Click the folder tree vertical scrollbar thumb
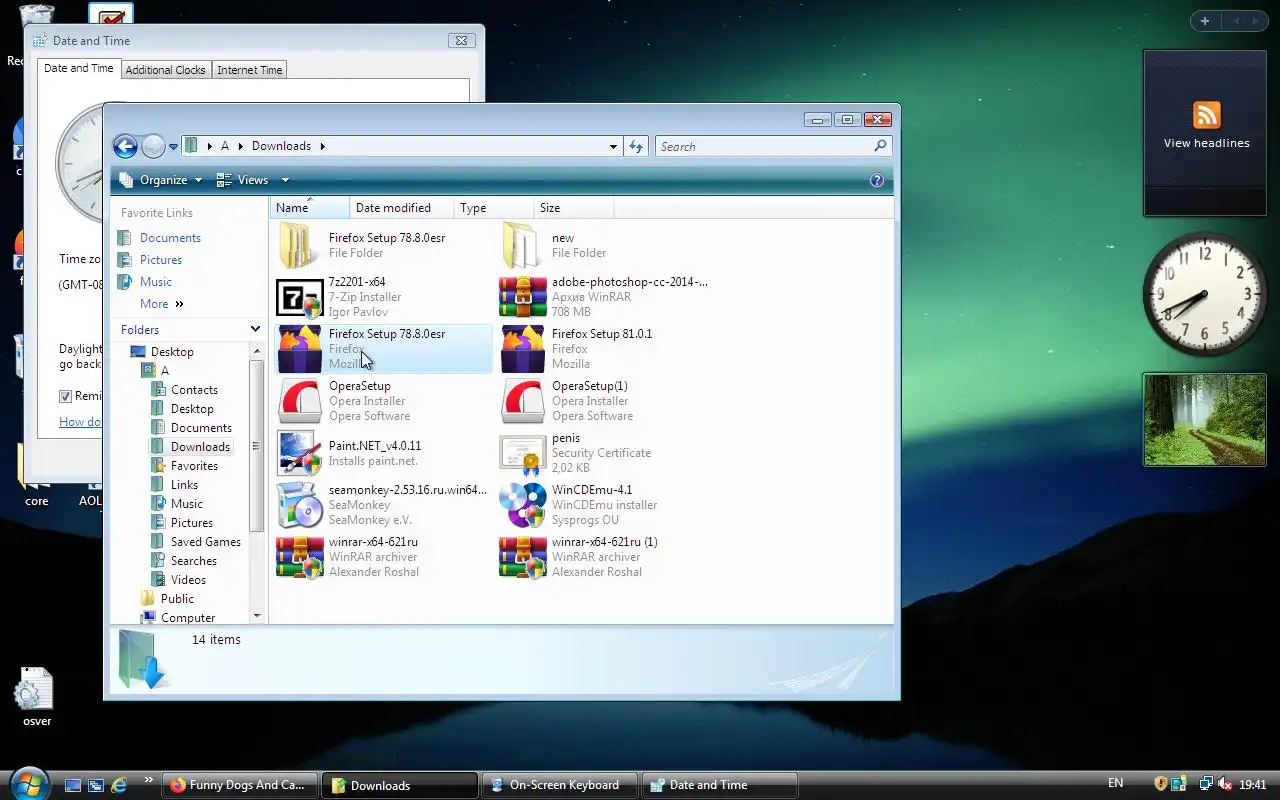Image resolution: width=1280 pixels, height=800 pixels. point(256,444)
